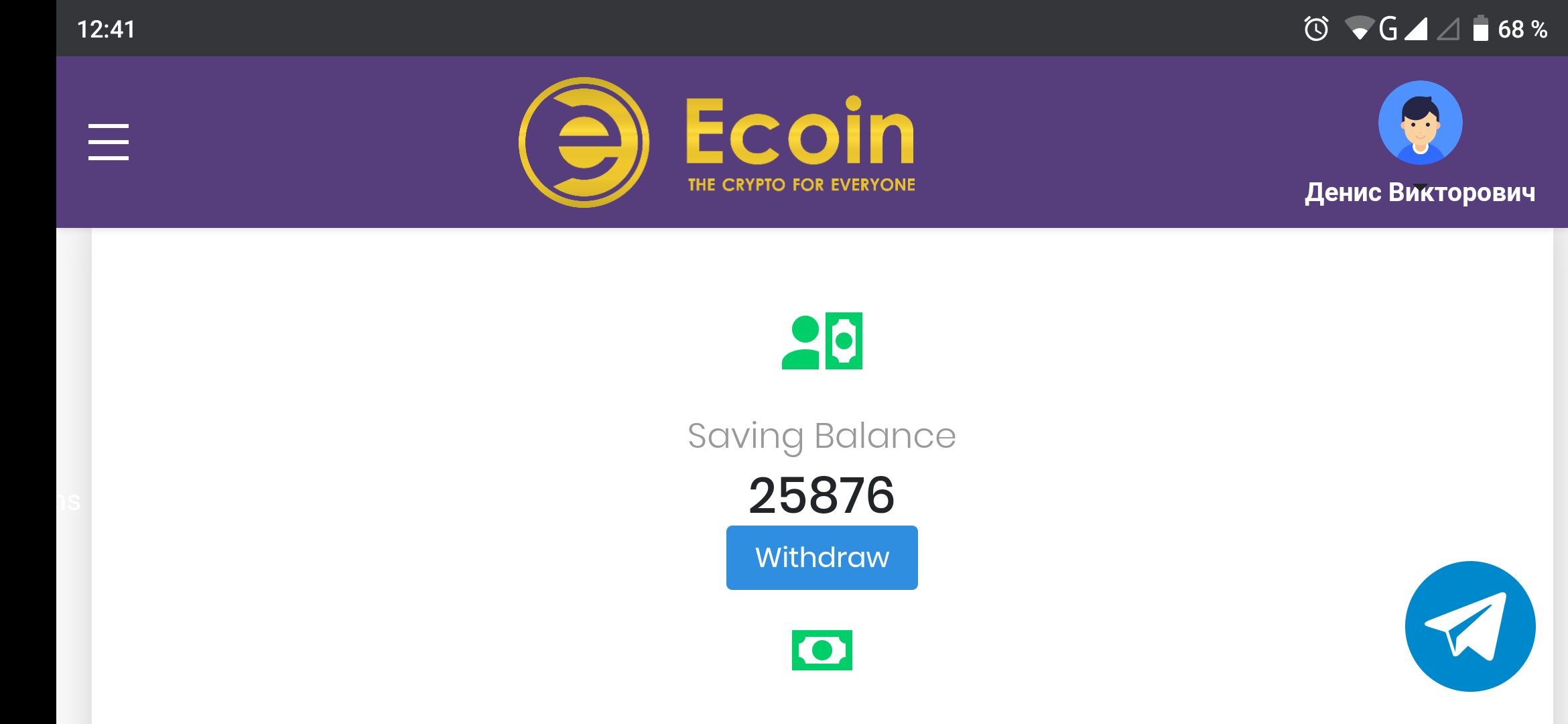Viewport: 1568px width, 724px height.
Task: Click the round gold Ecoin emblem
Action: [x=584, y=142]
